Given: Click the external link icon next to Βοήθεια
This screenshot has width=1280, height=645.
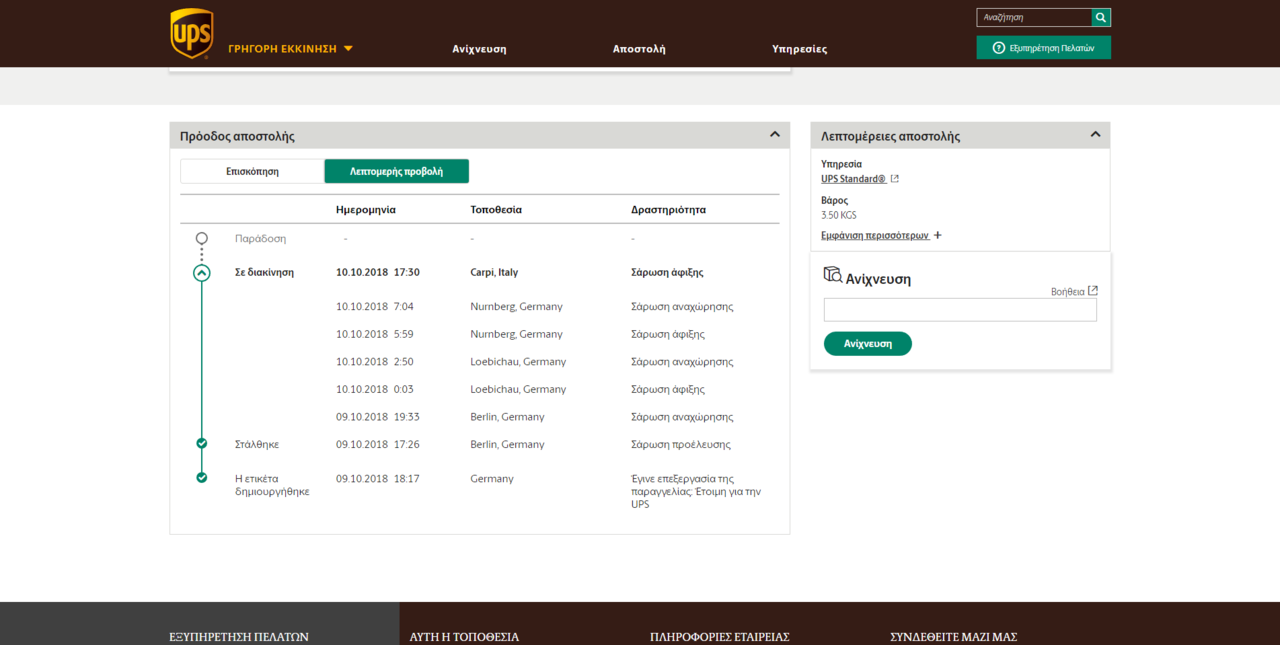Looking at the screenshot, I should click(1093, 291).
